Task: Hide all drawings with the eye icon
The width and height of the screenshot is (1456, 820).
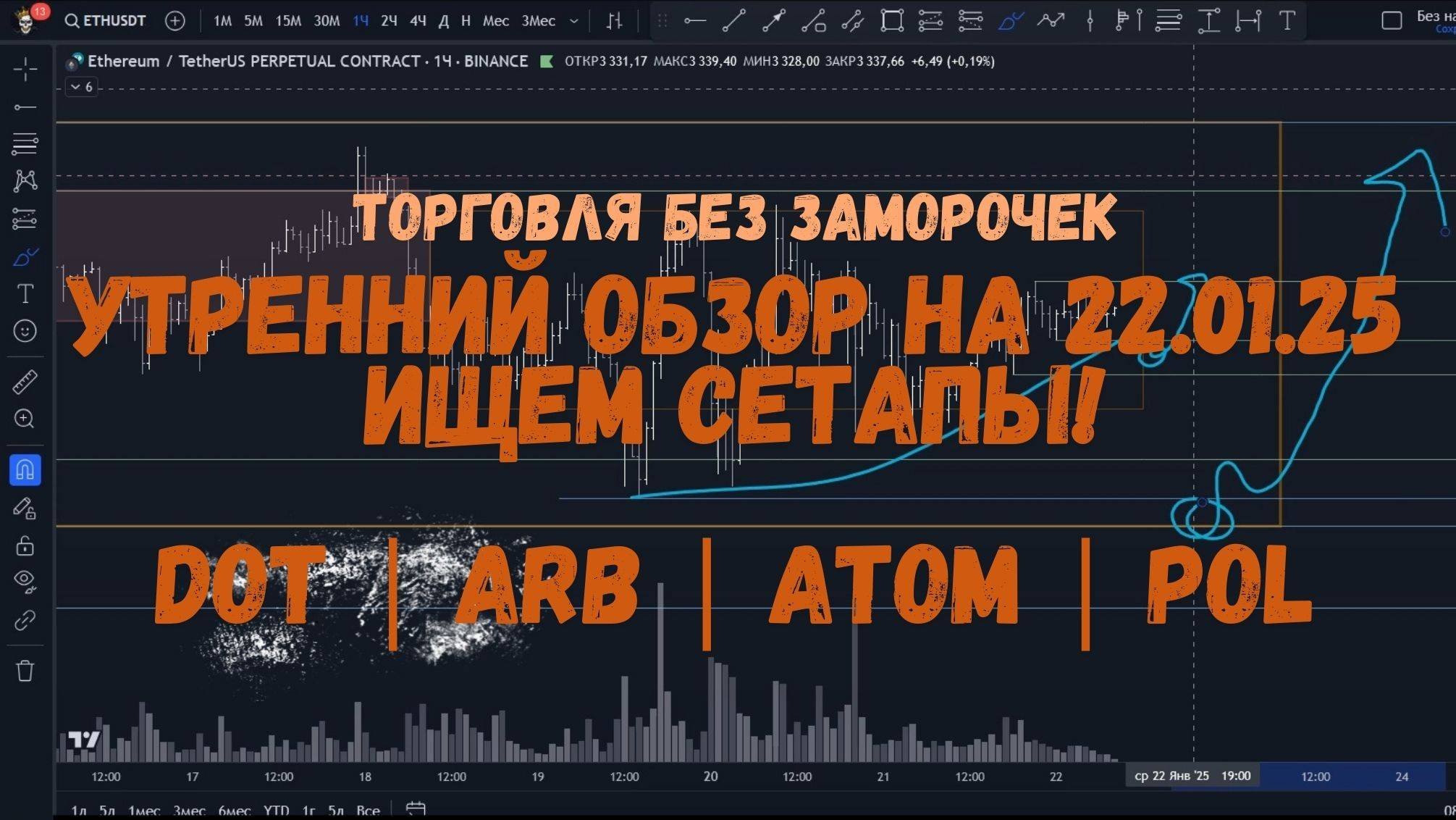Action: pyautogui.click(x=25, y=581)
